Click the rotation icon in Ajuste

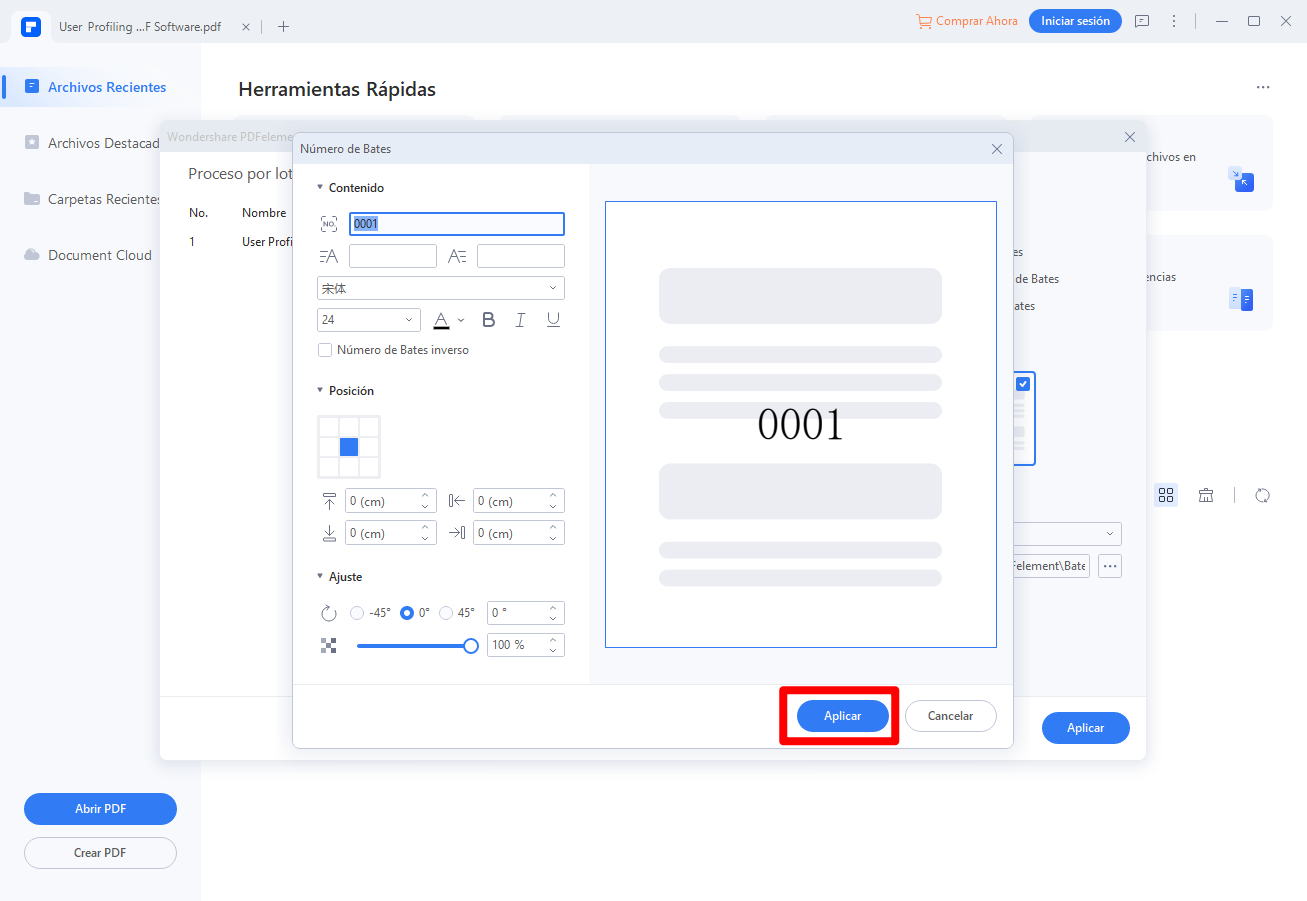[x=329, y=613]
